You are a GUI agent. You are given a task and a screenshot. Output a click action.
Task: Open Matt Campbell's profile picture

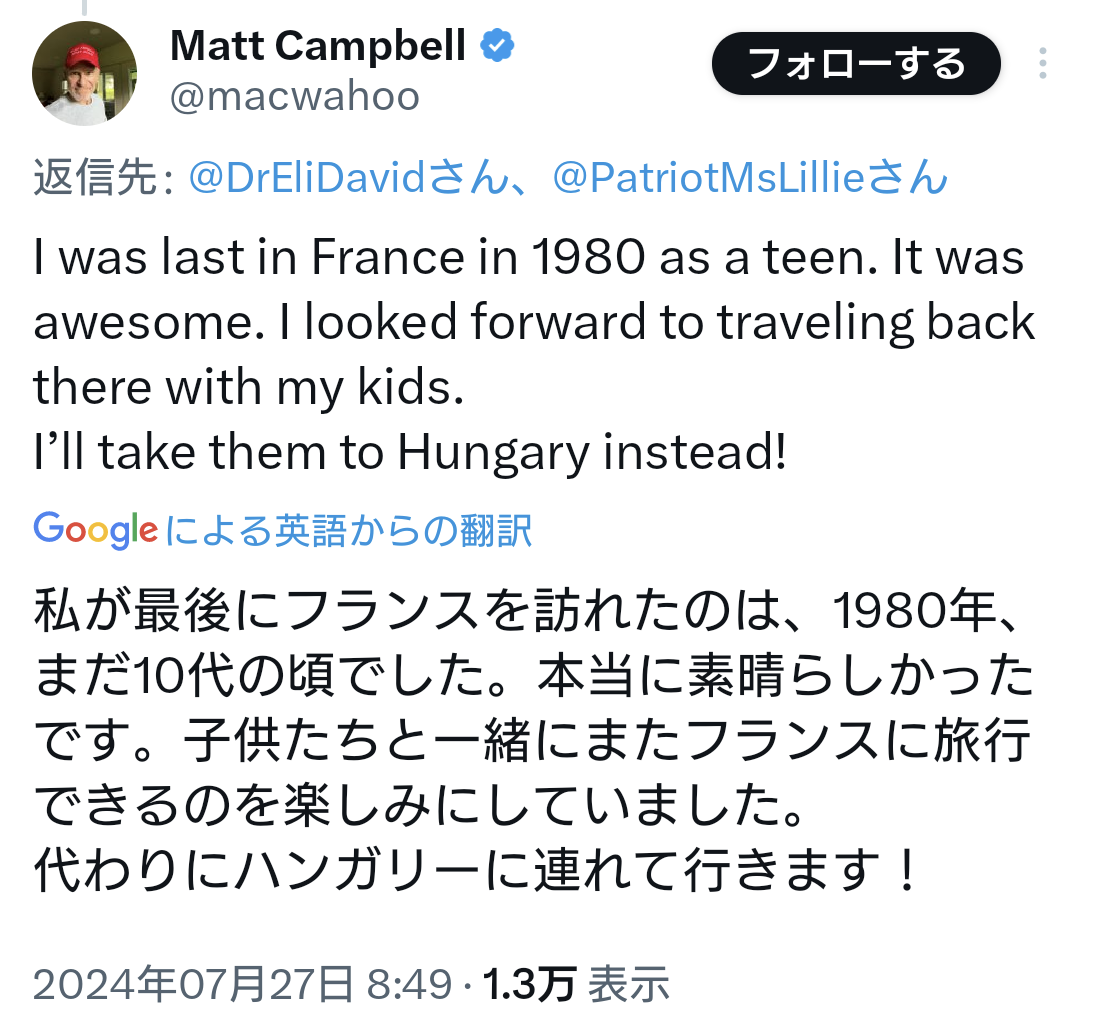pyautogui.click(x=84, y=73)
